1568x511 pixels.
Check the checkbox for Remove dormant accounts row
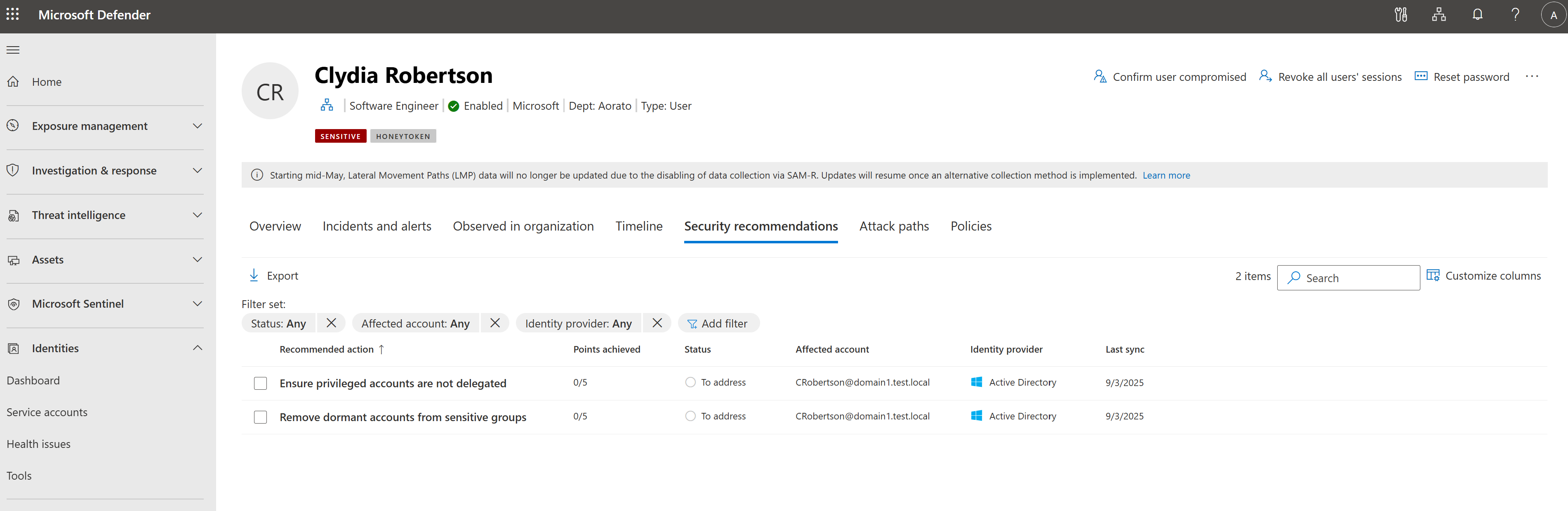pyautogui.click(x=261, y=417)
